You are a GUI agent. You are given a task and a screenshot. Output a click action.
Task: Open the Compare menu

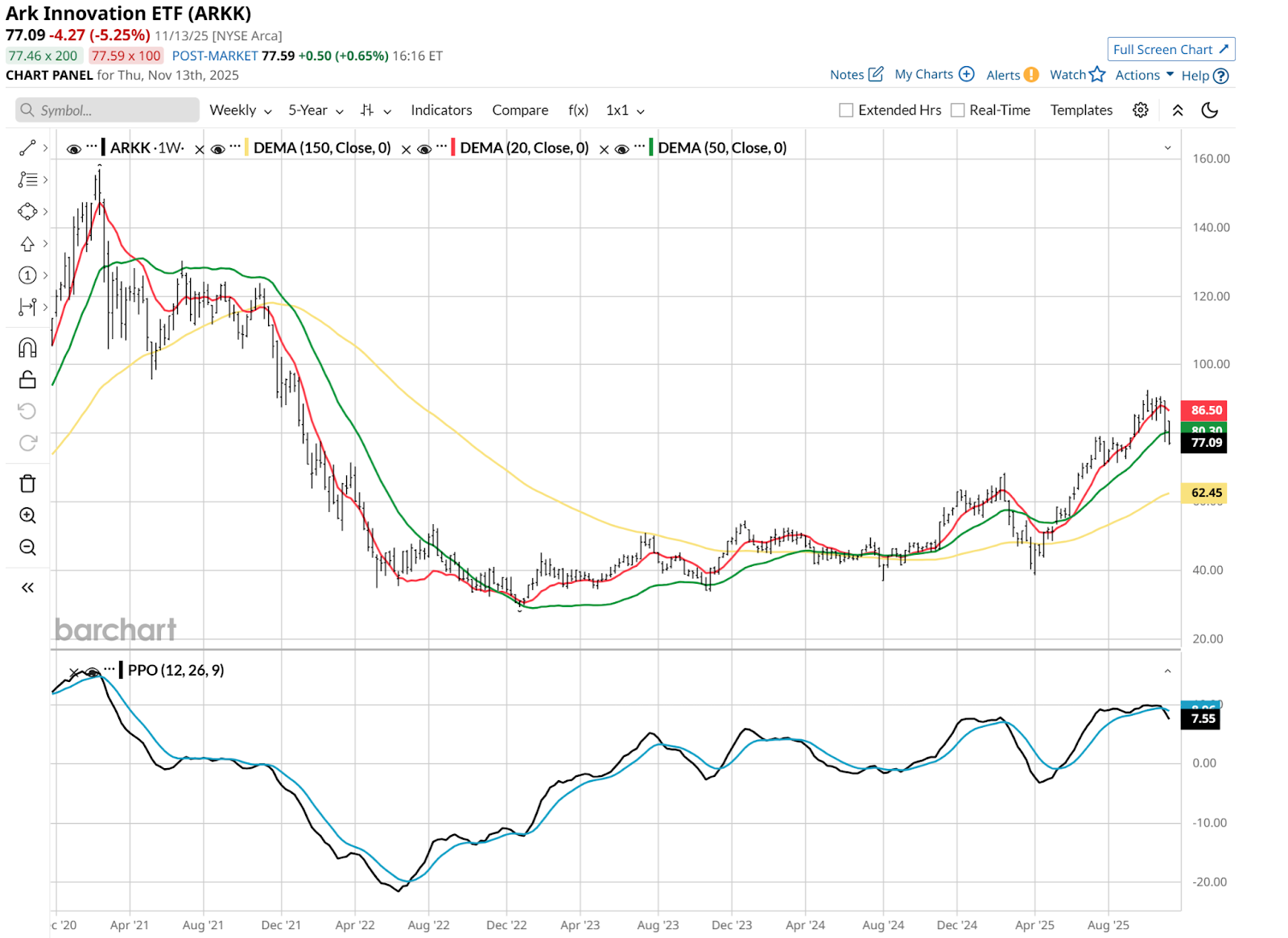coord(520,110)
